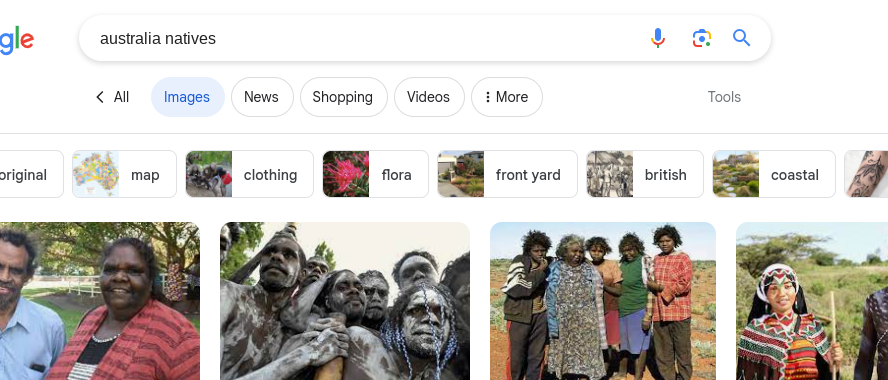Filter results by map chip
This screenshot has width=888, height=380.
pyautogui.click(x=124, y=174)
